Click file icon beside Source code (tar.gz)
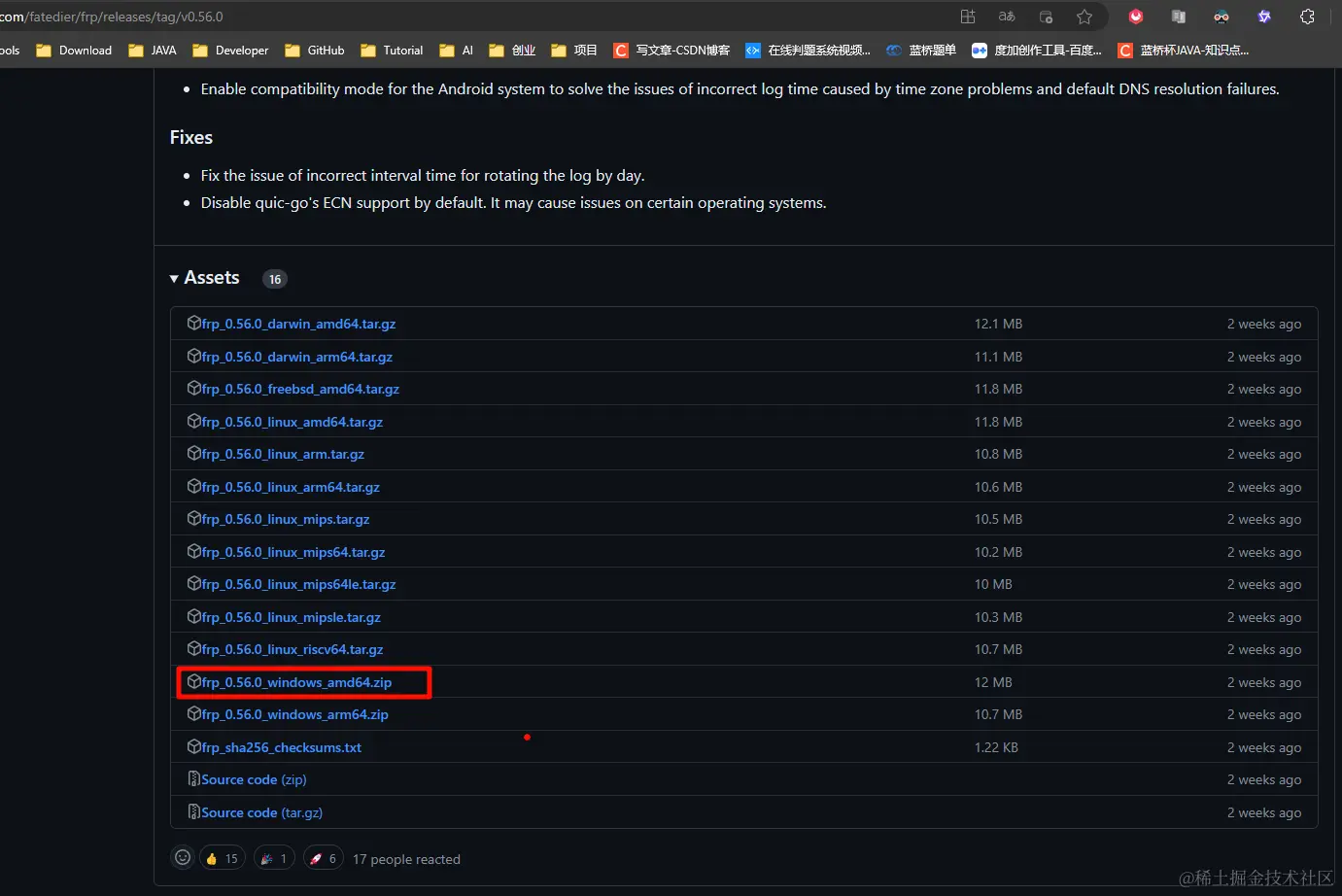Viewport: 1342px width, 896px height. coord(194,811)
